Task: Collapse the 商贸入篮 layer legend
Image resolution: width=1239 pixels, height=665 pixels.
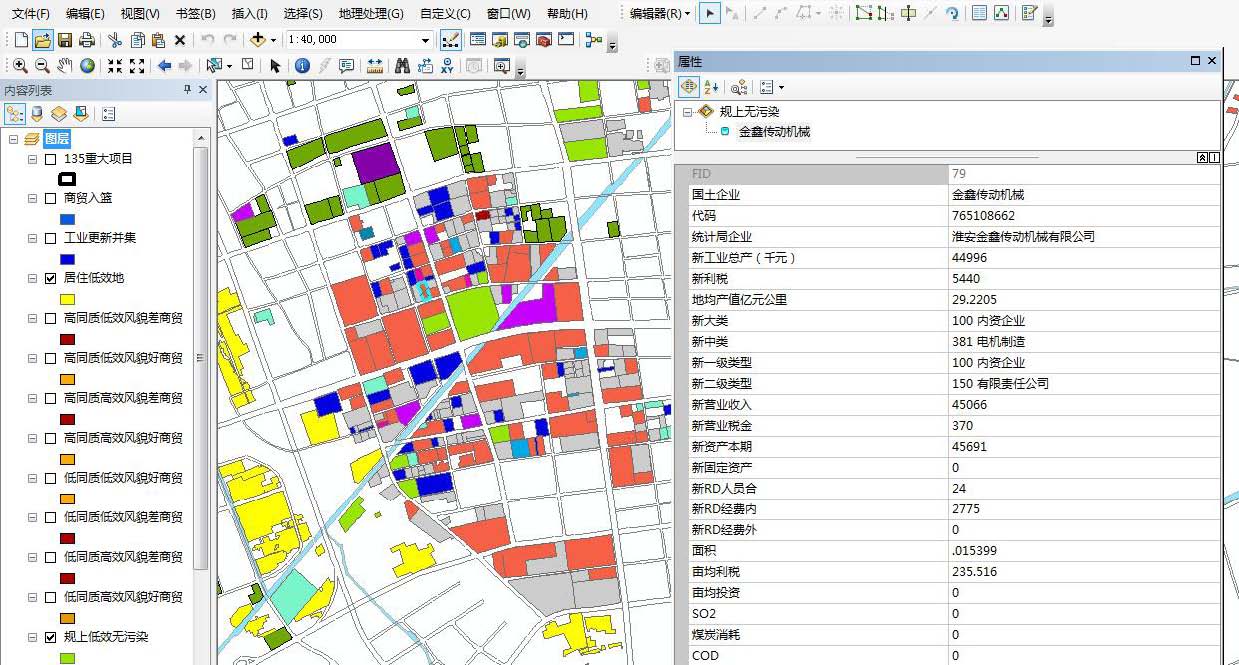Action: tap(32, 199)
